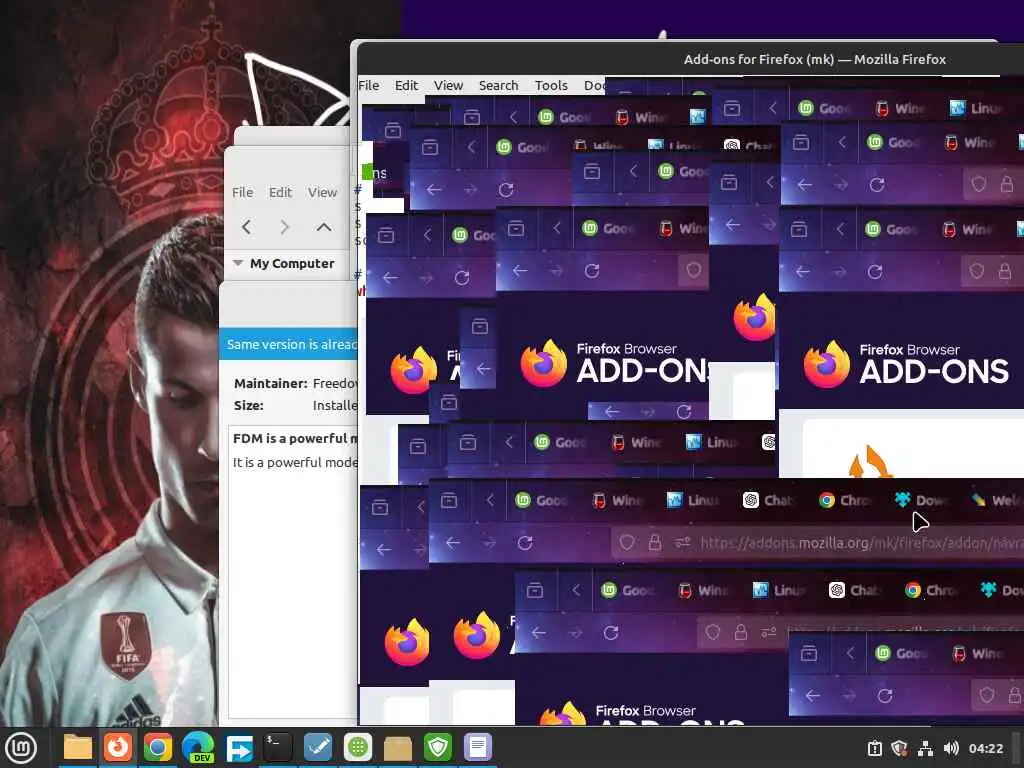This screenshot has width=1024, height=768.
Task: Click the lock icon beside the addons.mozilla.org URL
Action: coord(654,543)
